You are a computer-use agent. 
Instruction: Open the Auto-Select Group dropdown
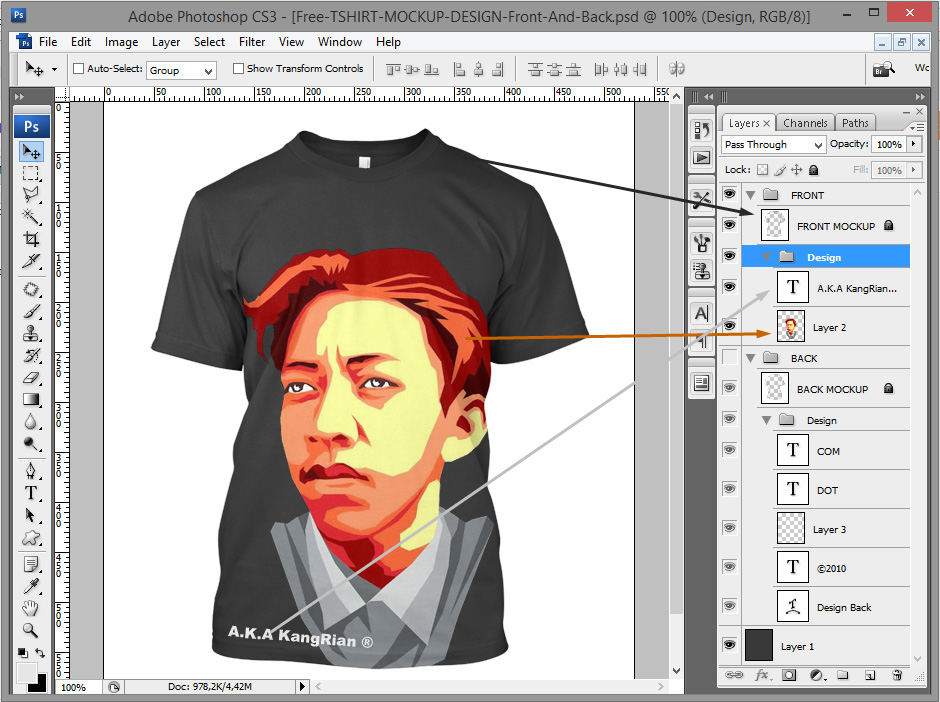click(181, 70)
